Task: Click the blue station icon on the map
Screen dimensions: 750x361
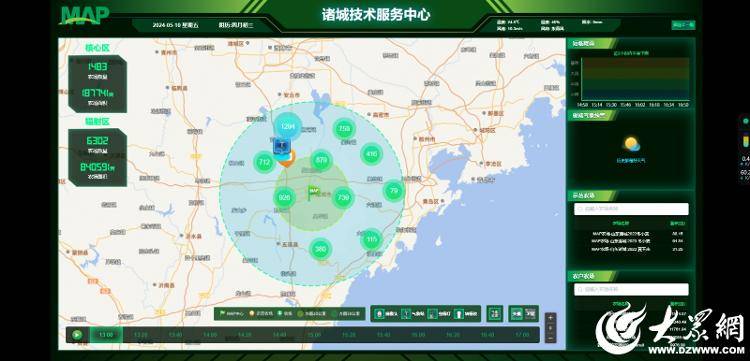Action: click(x=280, y=146)
